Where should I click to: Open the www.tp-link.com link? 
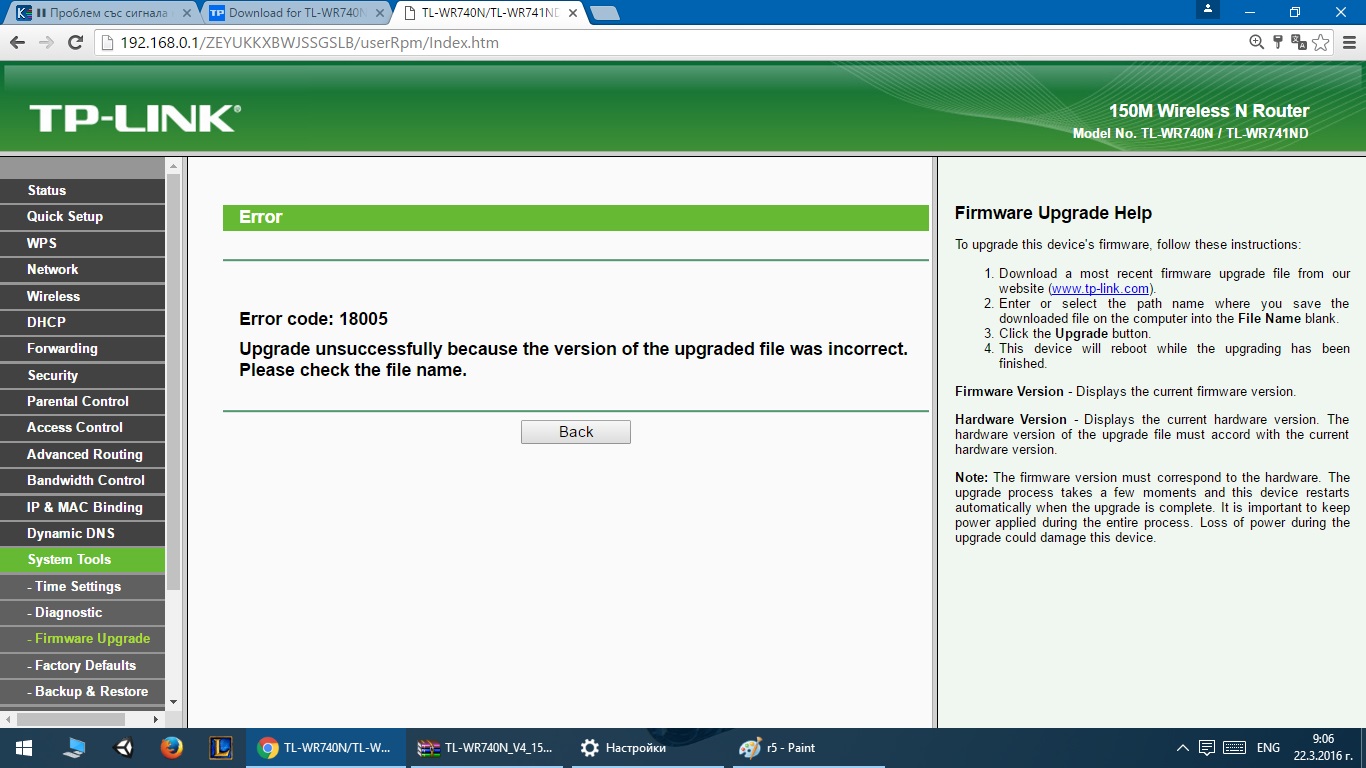click(x=1100, y=289)
